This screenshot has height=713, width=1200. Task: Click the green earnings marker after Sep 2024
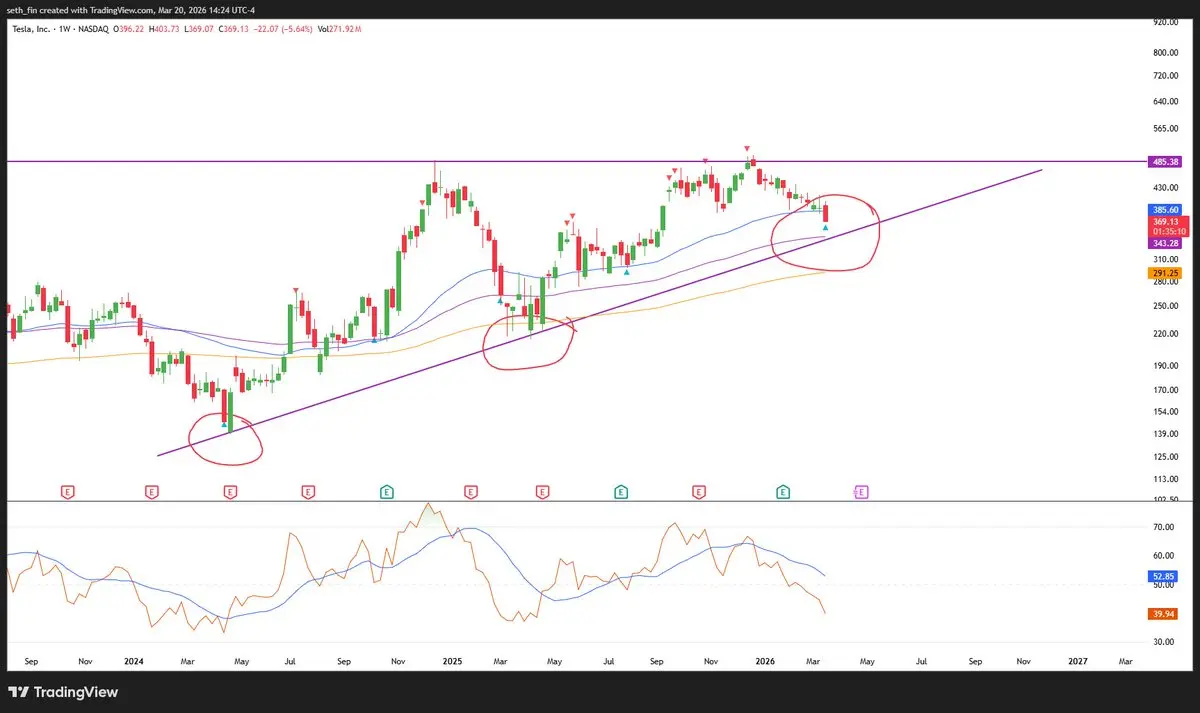point(387,492)
